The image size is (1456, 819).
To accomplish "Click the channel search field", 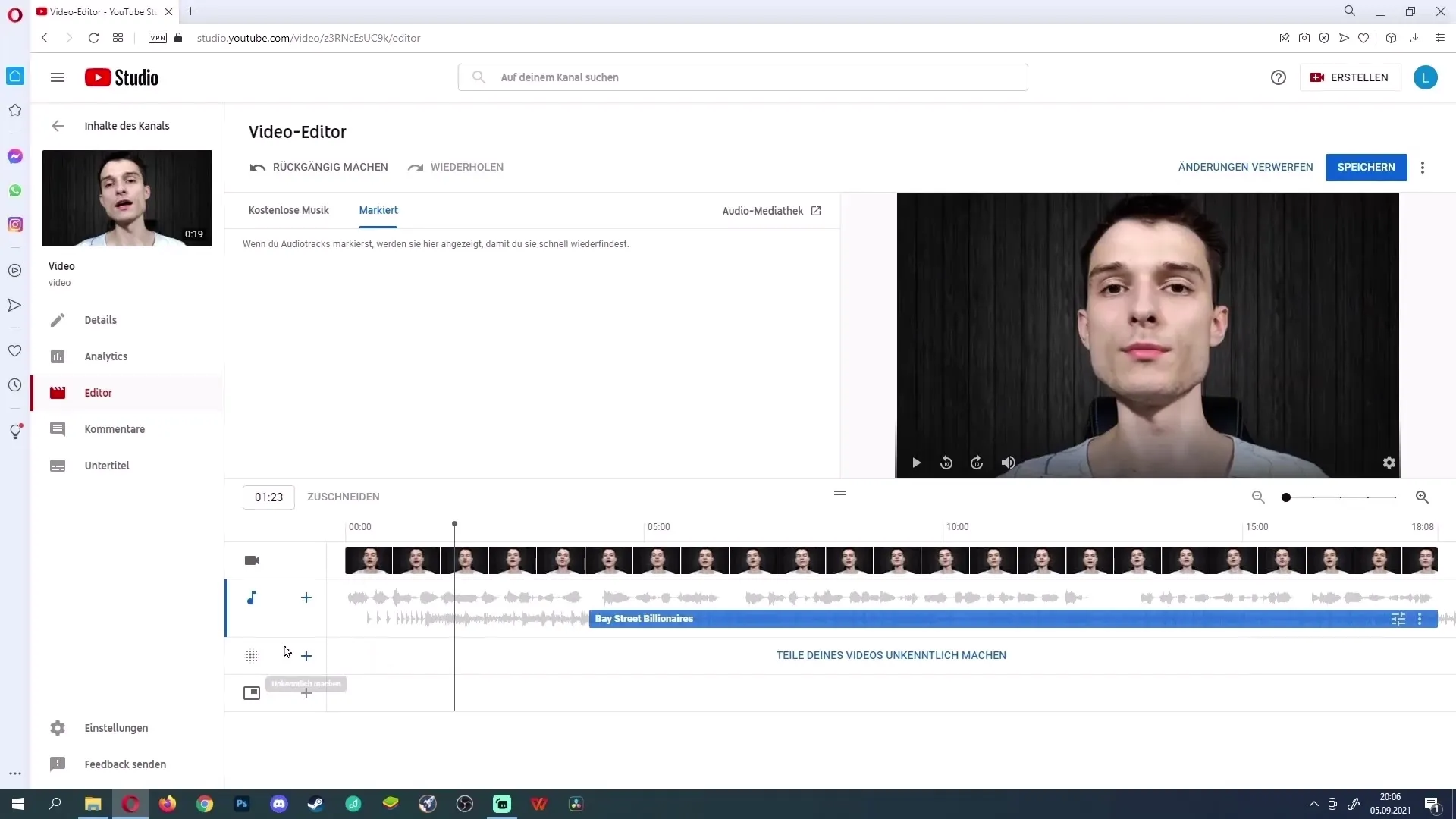I will (x=743, y=77).
